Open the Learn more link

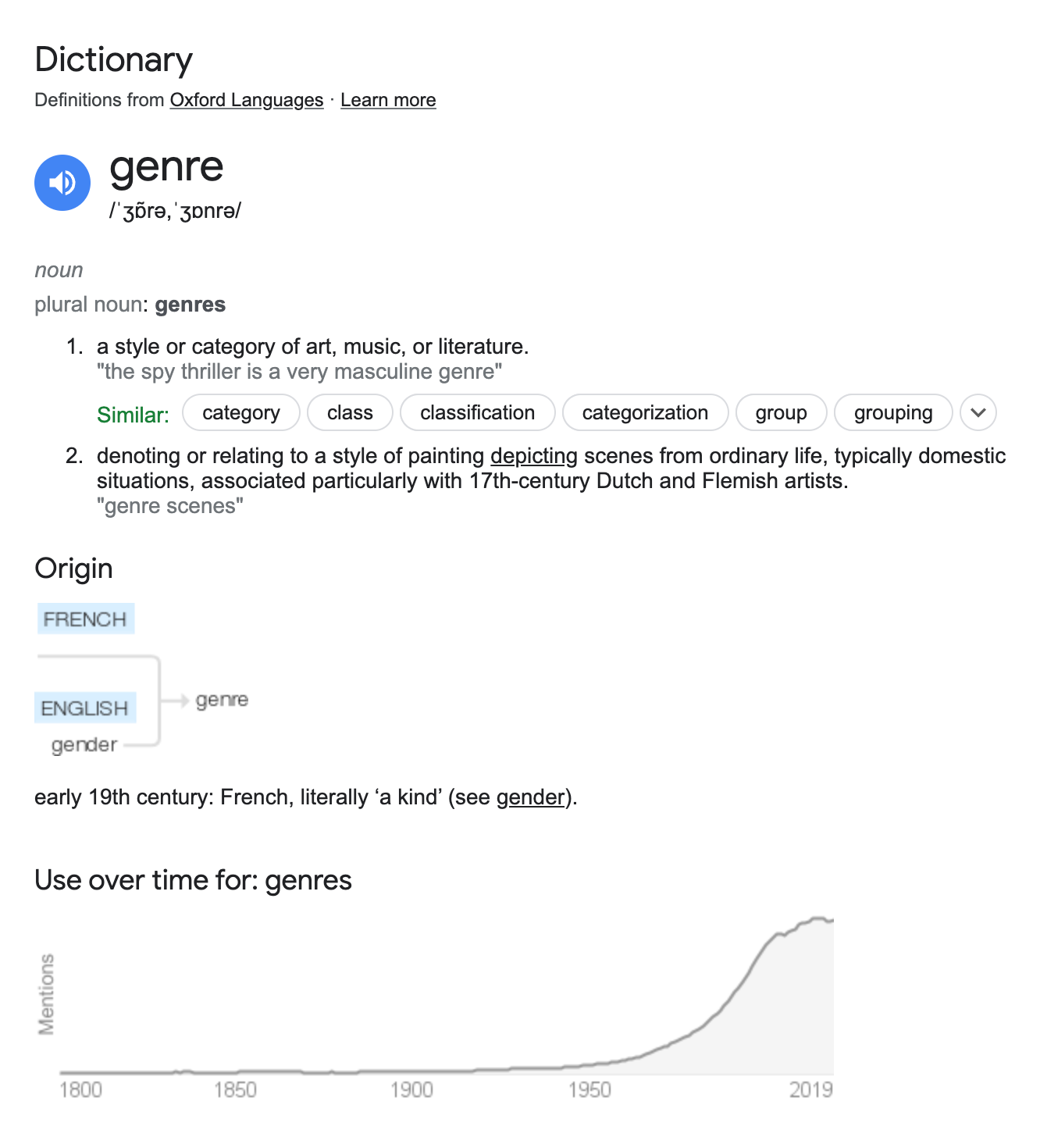pos(388,100)
